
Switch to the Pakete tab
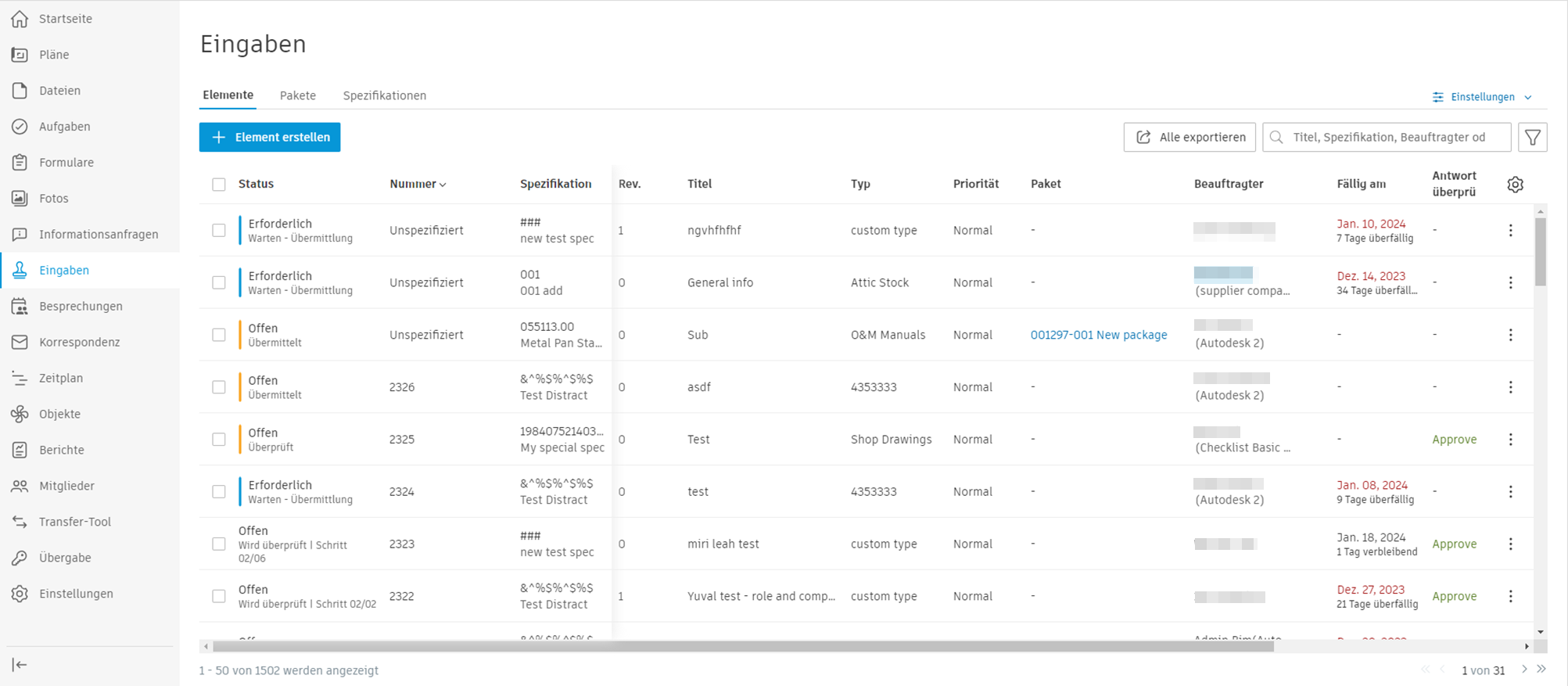[x=298, y=95]
